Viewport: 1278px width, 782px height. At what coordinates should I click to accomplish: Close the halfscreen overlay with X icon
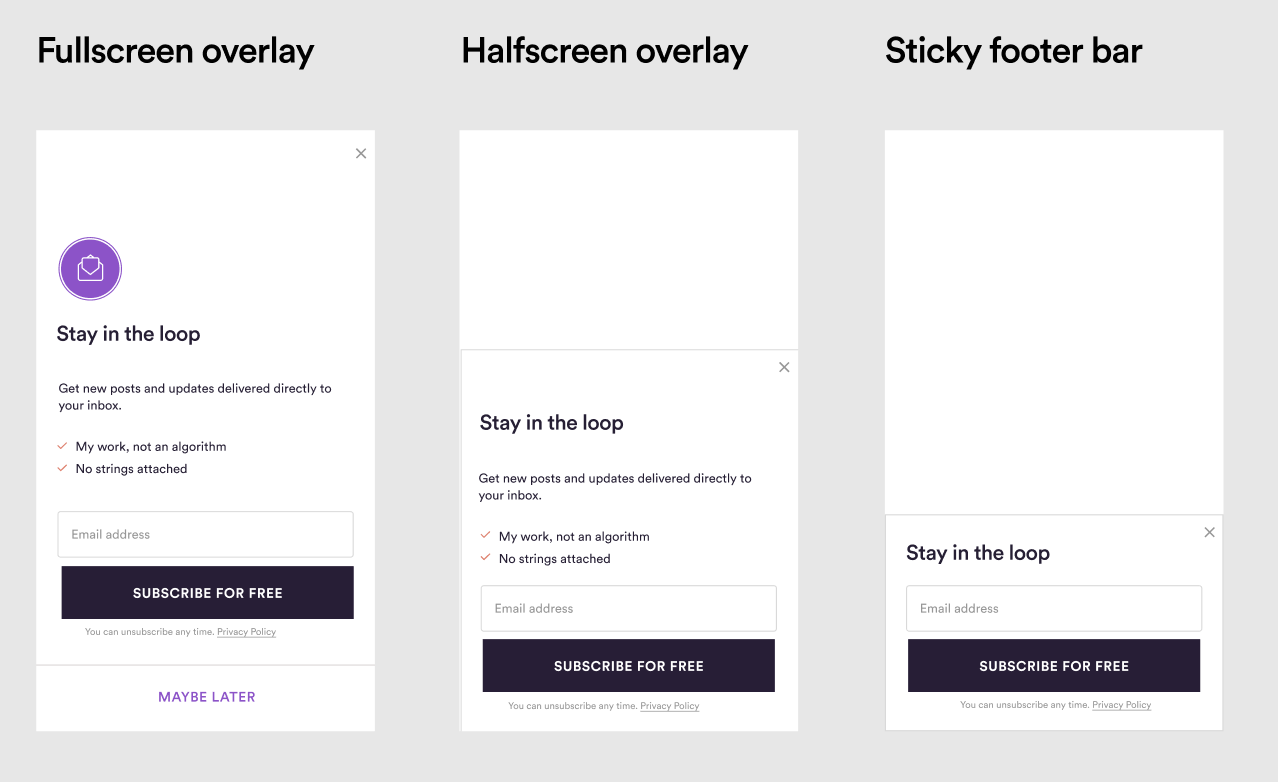[784, 367]
